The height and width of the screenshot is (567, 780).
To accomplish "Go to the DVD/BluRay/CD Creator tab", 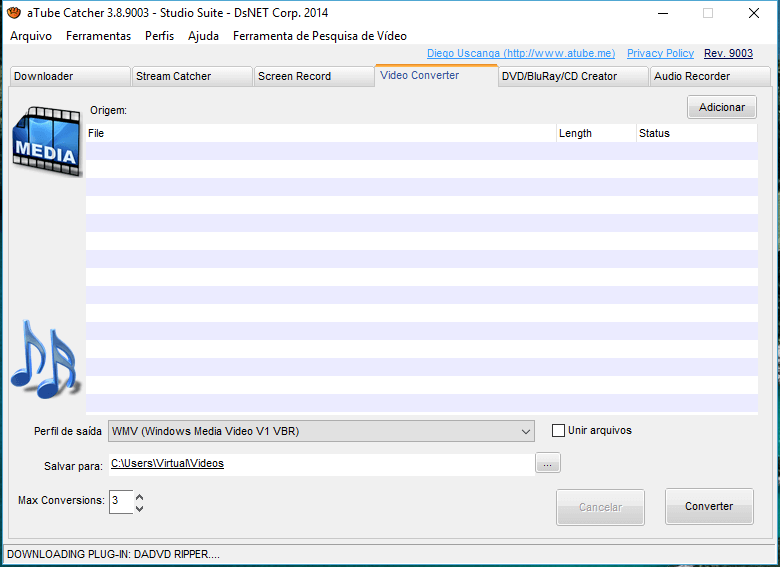I will click(x=572, y=76).
